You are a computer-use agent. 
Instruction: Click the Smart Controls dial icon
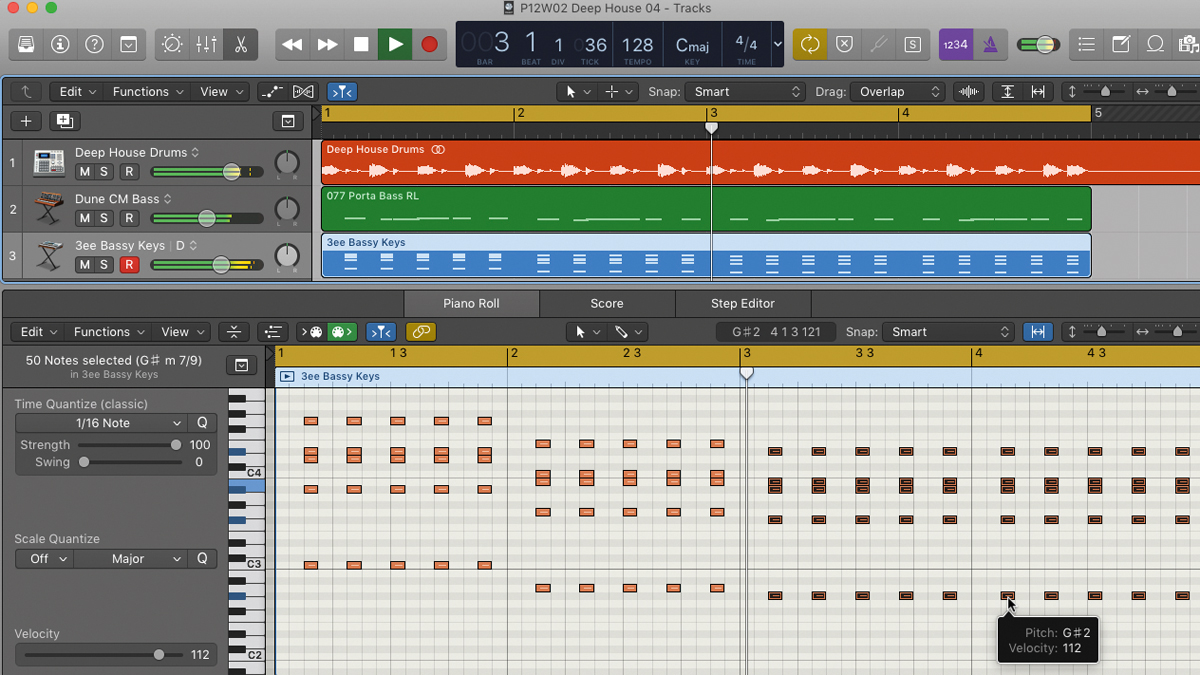[172, 44]
